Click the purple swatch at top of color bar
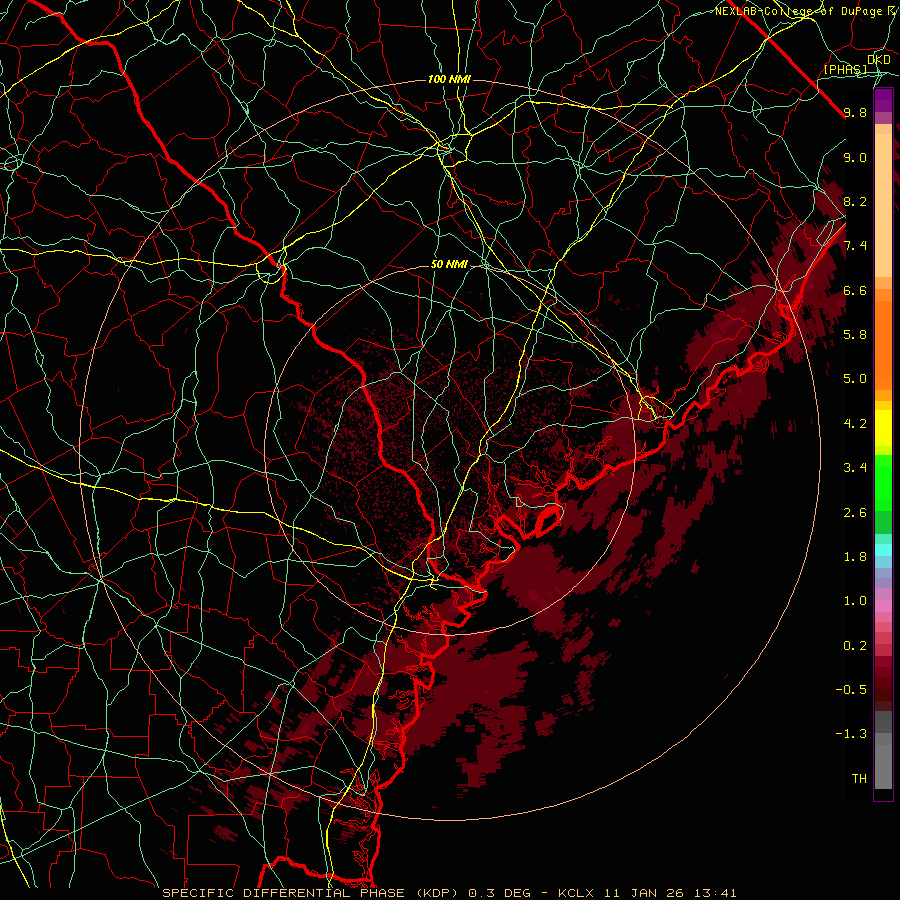This screenshot has height=900, width=900. tap(883, 101)
